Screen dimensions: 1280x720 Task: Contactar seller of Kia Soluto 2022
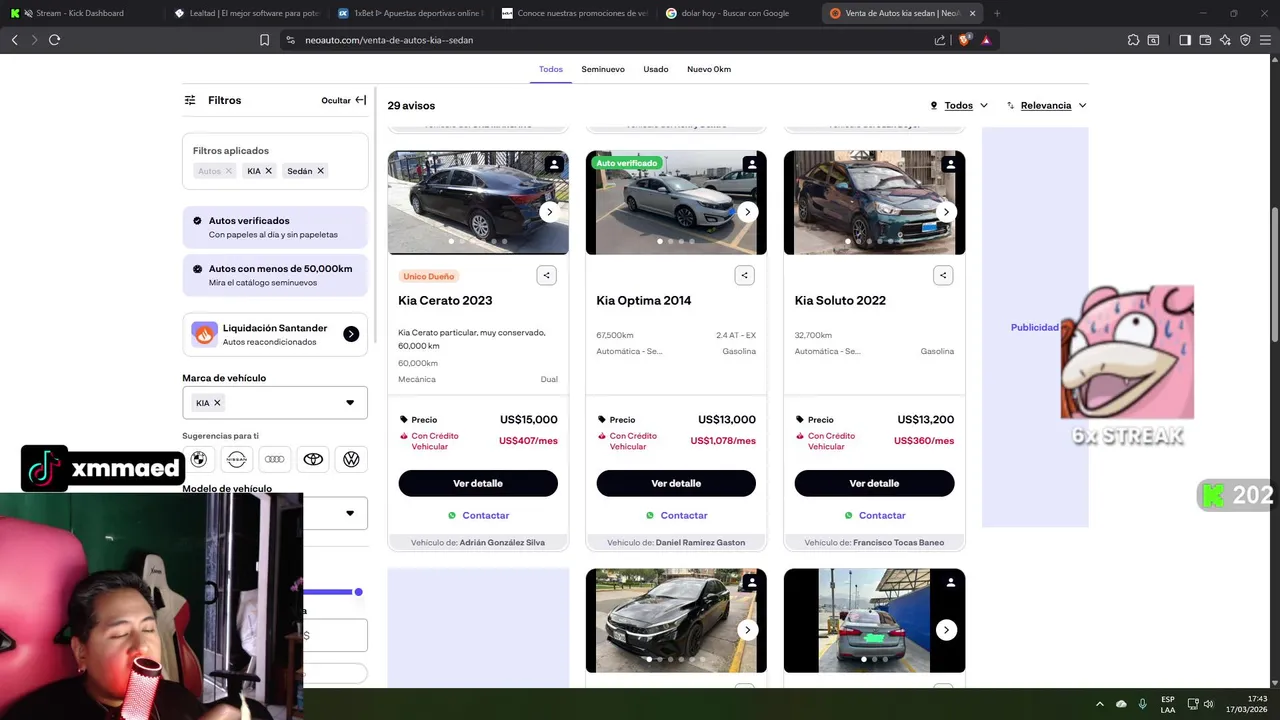coord(875,515)
